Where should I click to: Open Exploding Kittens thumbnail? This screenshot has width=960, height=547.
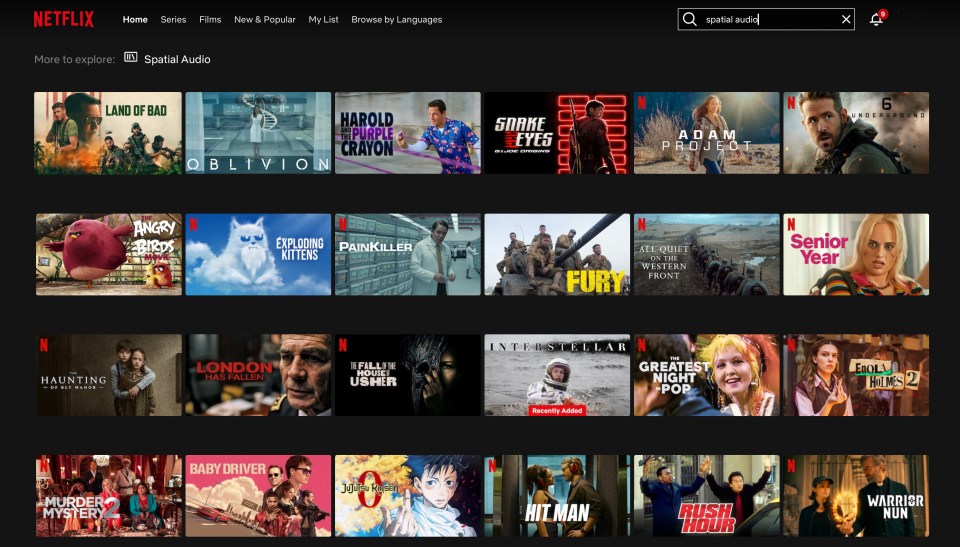click(258, 254)
